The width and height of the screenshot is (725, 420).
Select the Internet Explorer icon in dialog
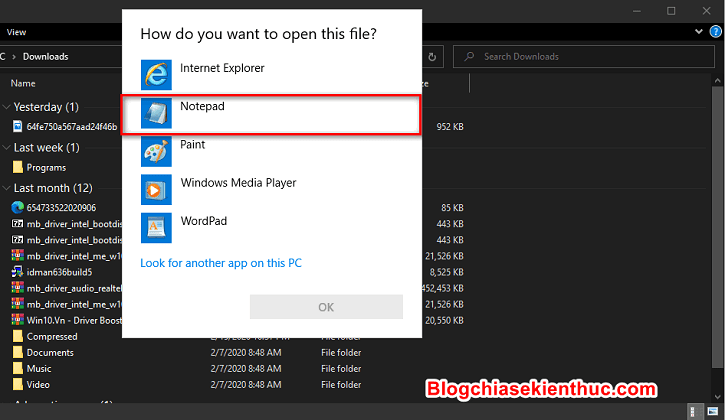click(x=156, y=75)
